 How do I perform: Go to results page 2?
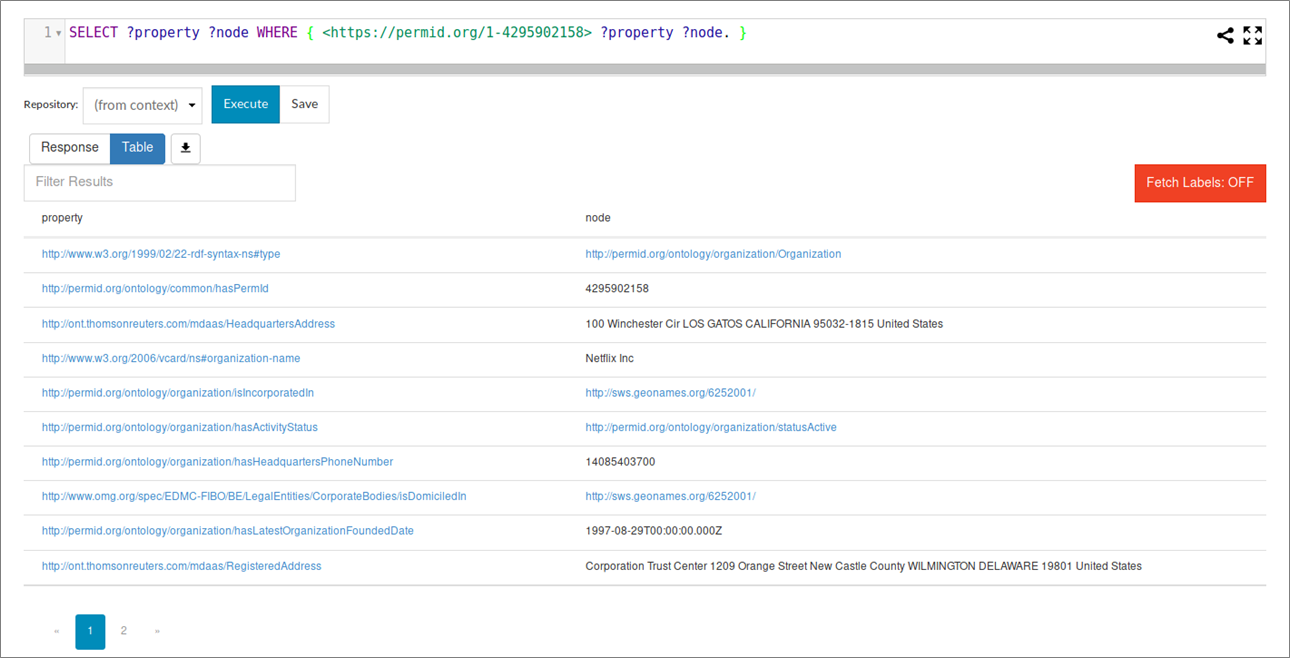pos(124,631)
